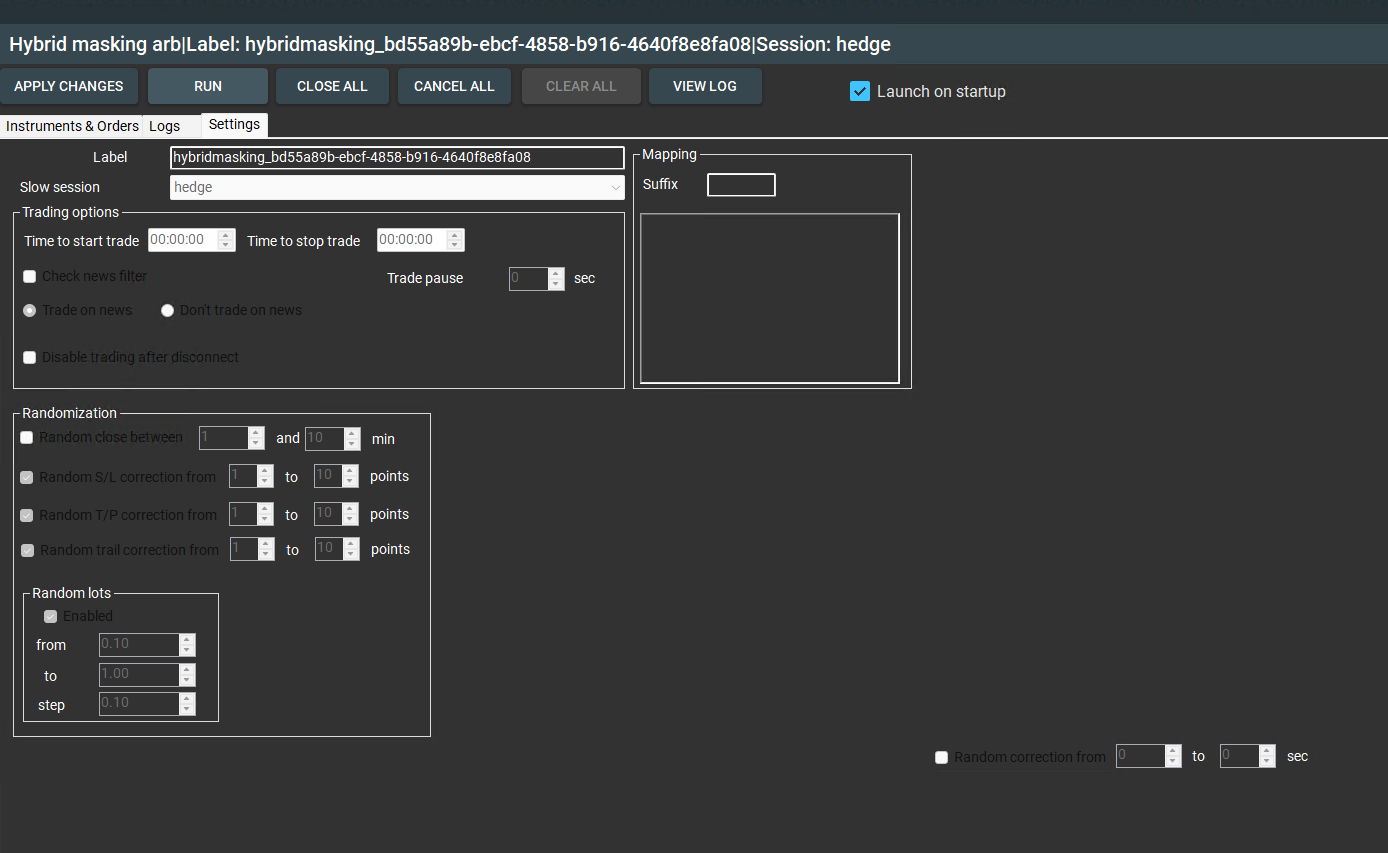Enable Disable trading after disconnect checkbox
The width and height of the screenshot is (1388, 853).
click(30, 357)
